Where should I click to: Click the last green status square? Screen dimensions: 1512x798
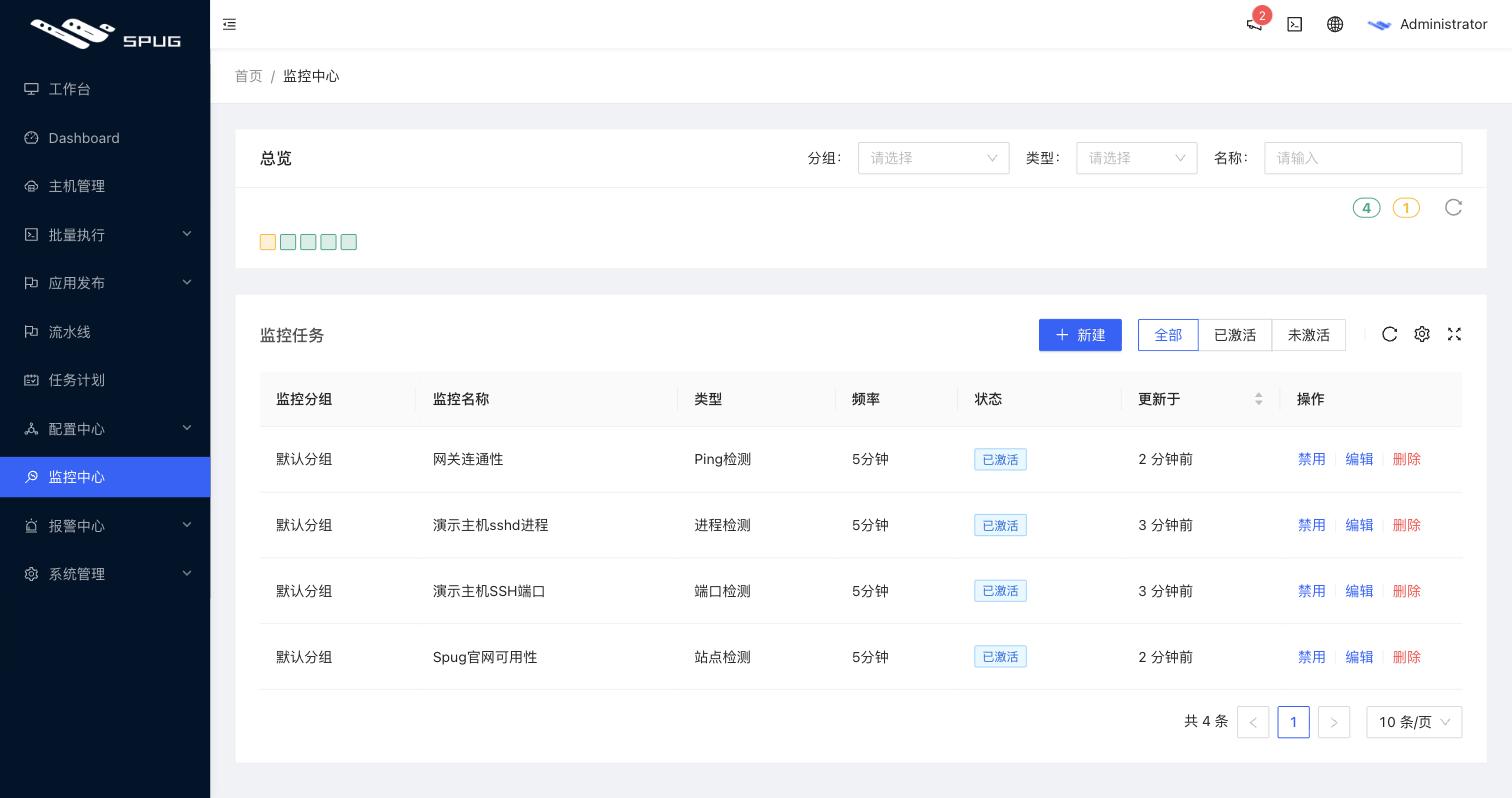click(348, 242)
